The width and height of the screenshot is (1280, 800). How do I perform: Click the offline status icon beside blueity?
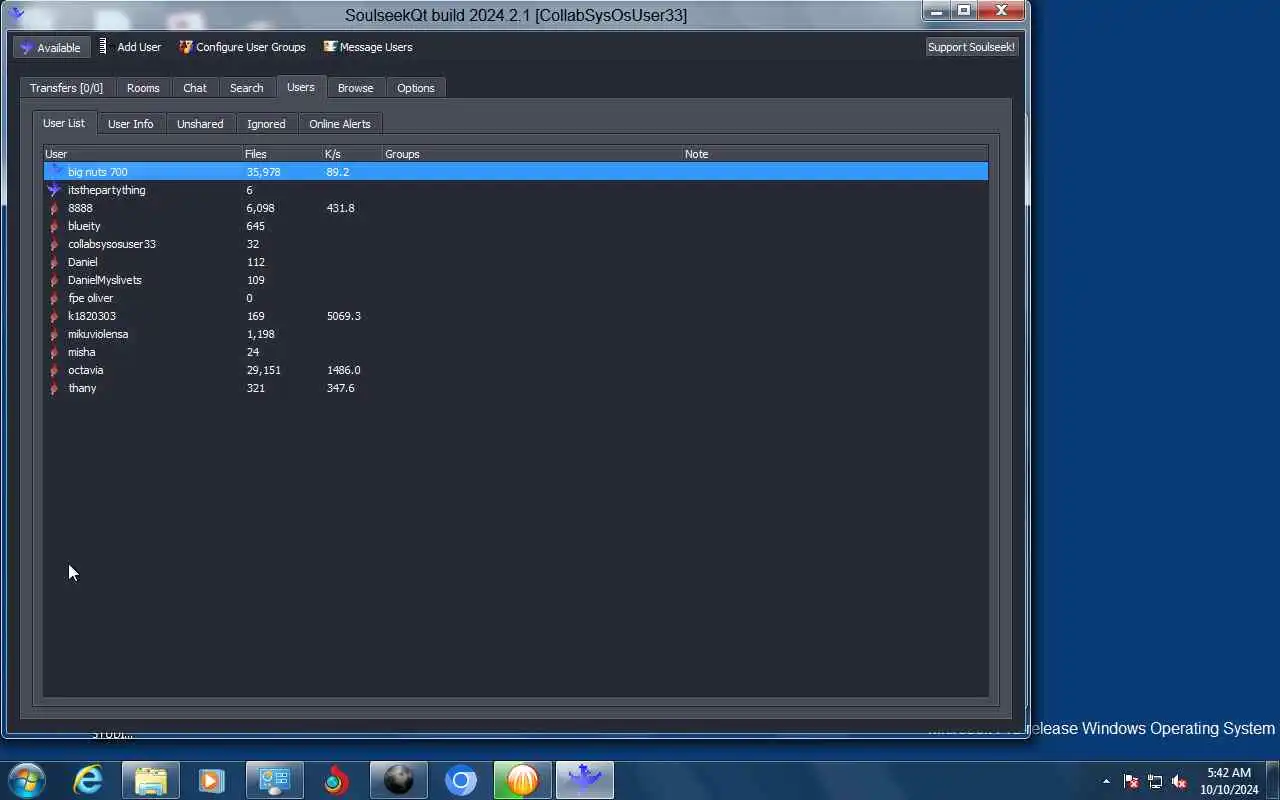pos(55,226)
